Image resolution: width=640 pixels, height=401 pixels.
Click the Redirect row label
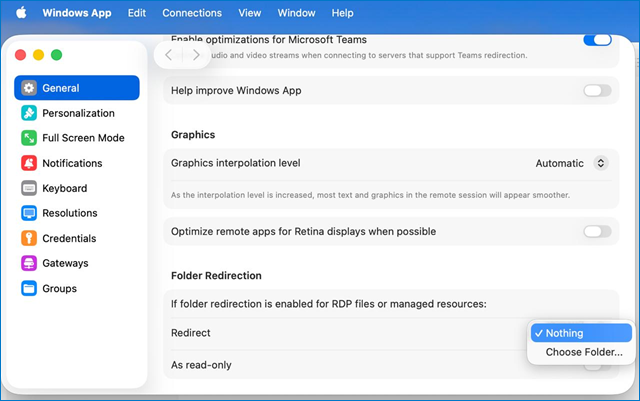tap(191, 333)
